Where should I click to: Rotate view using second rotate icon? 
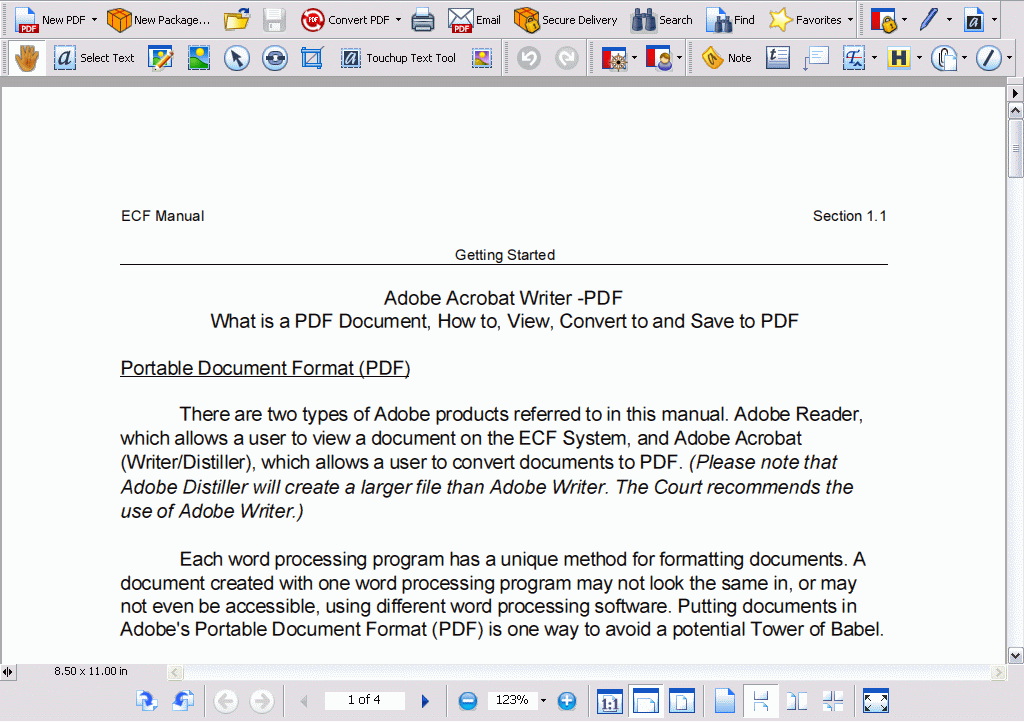click(x=184, y=701)
